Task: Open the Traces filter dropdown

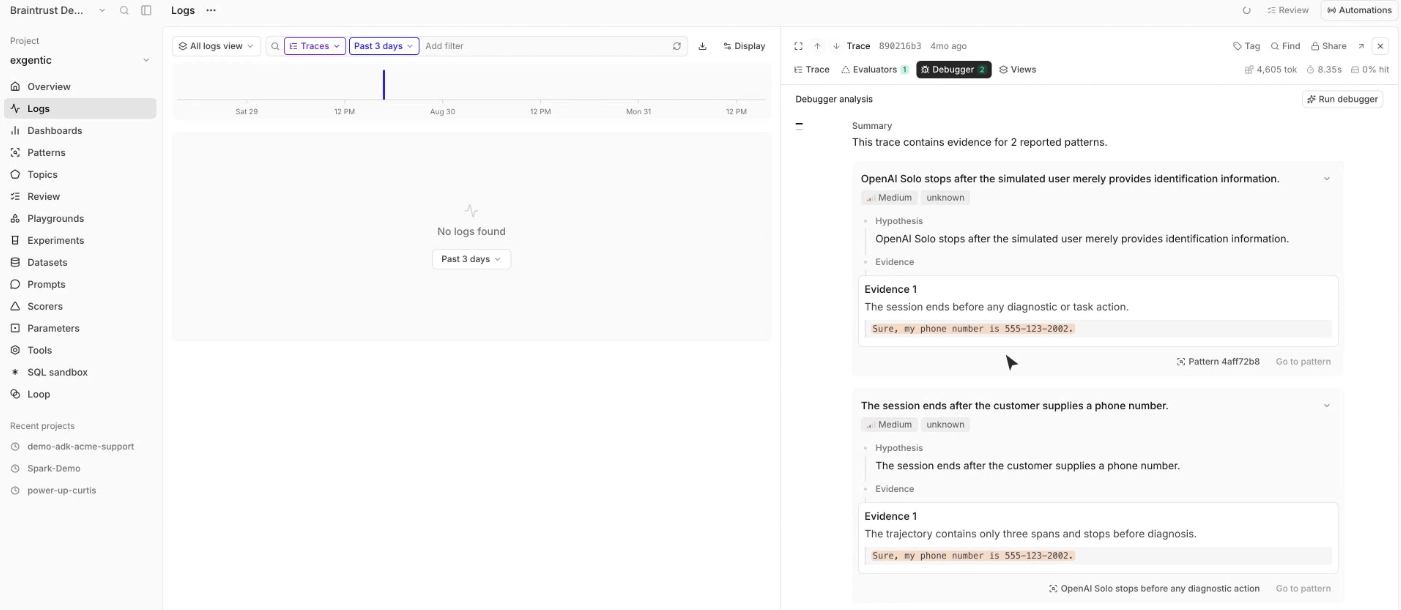Action: click(315, 46)
